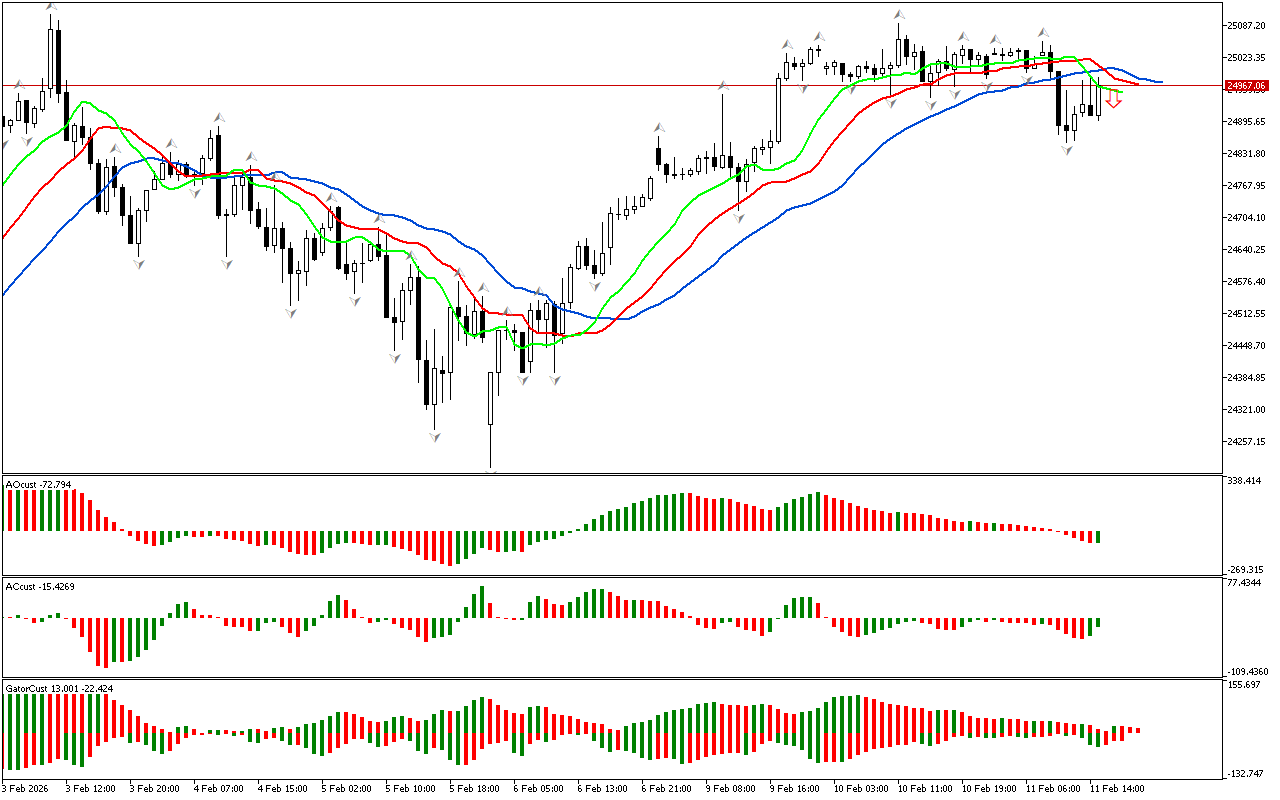This screenshot has width=1280, height=800.
Task: Select the fractal arrow below the lowest candle
Action: click(491, 469)
